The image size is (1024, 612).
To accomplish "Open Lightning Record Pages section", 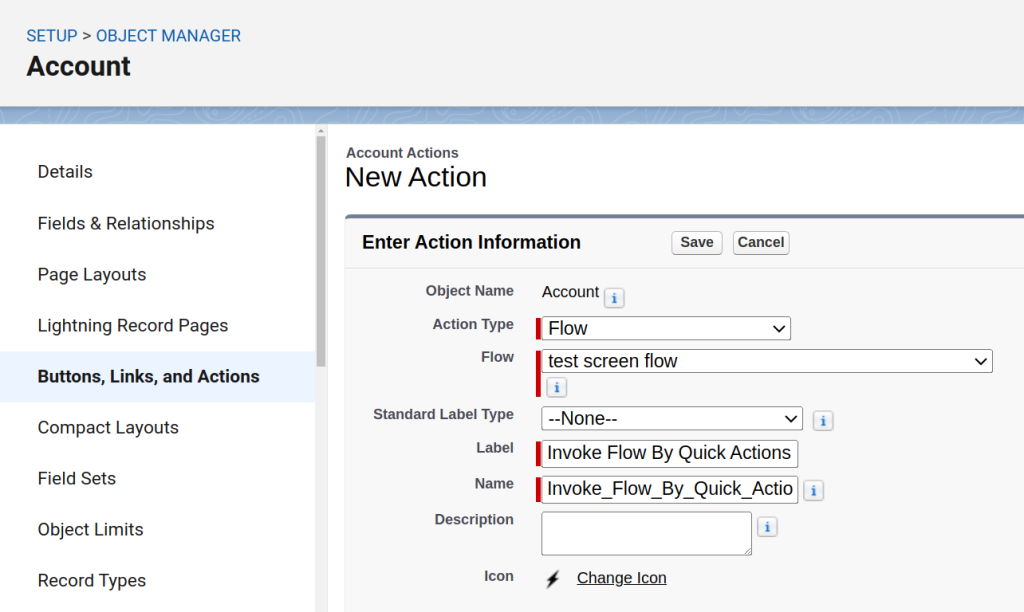I will click(x=133, y=325).
